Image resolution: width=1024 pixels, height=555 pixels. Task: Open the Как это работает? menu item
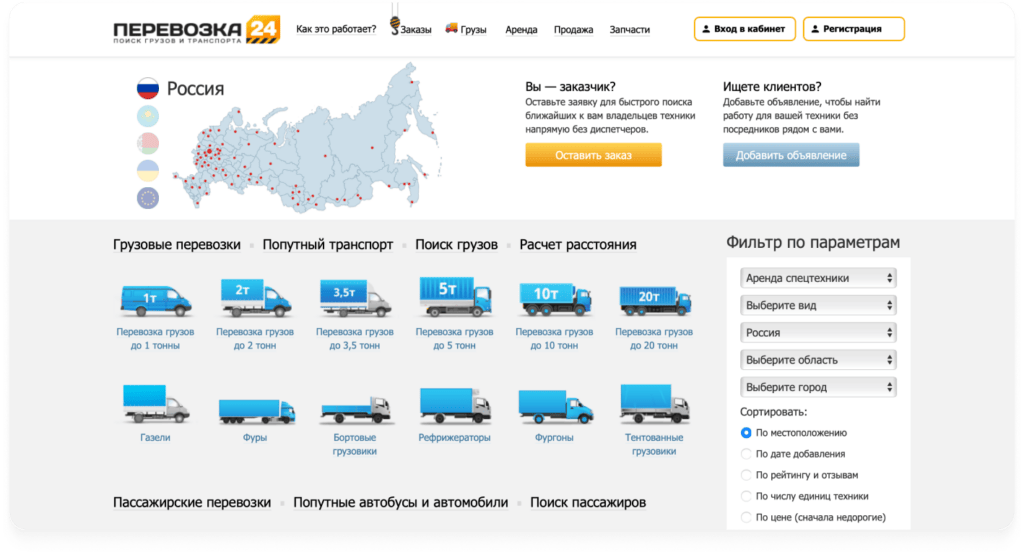click(336, 29)
